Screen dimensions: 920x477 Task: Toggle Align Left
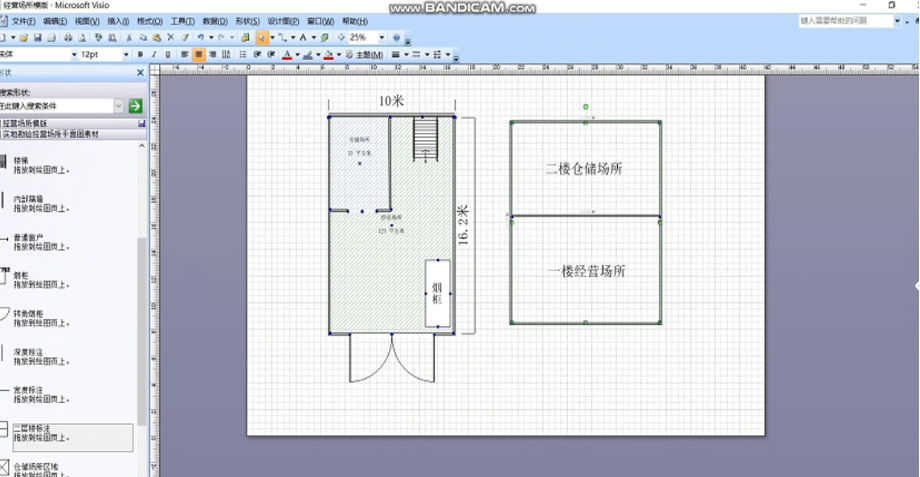pos(185,55)
